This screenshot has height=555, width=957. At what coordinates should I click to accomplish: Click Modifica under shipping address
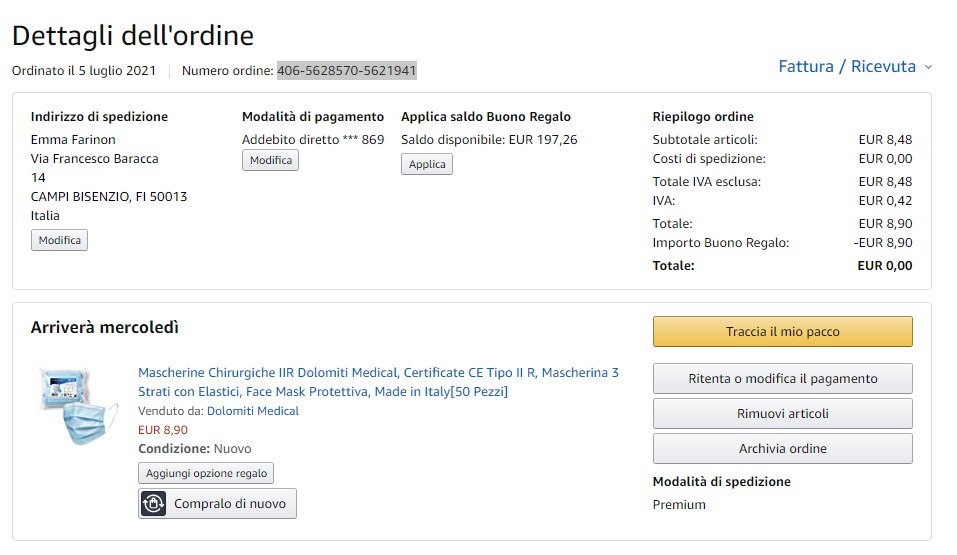point(59,240)
